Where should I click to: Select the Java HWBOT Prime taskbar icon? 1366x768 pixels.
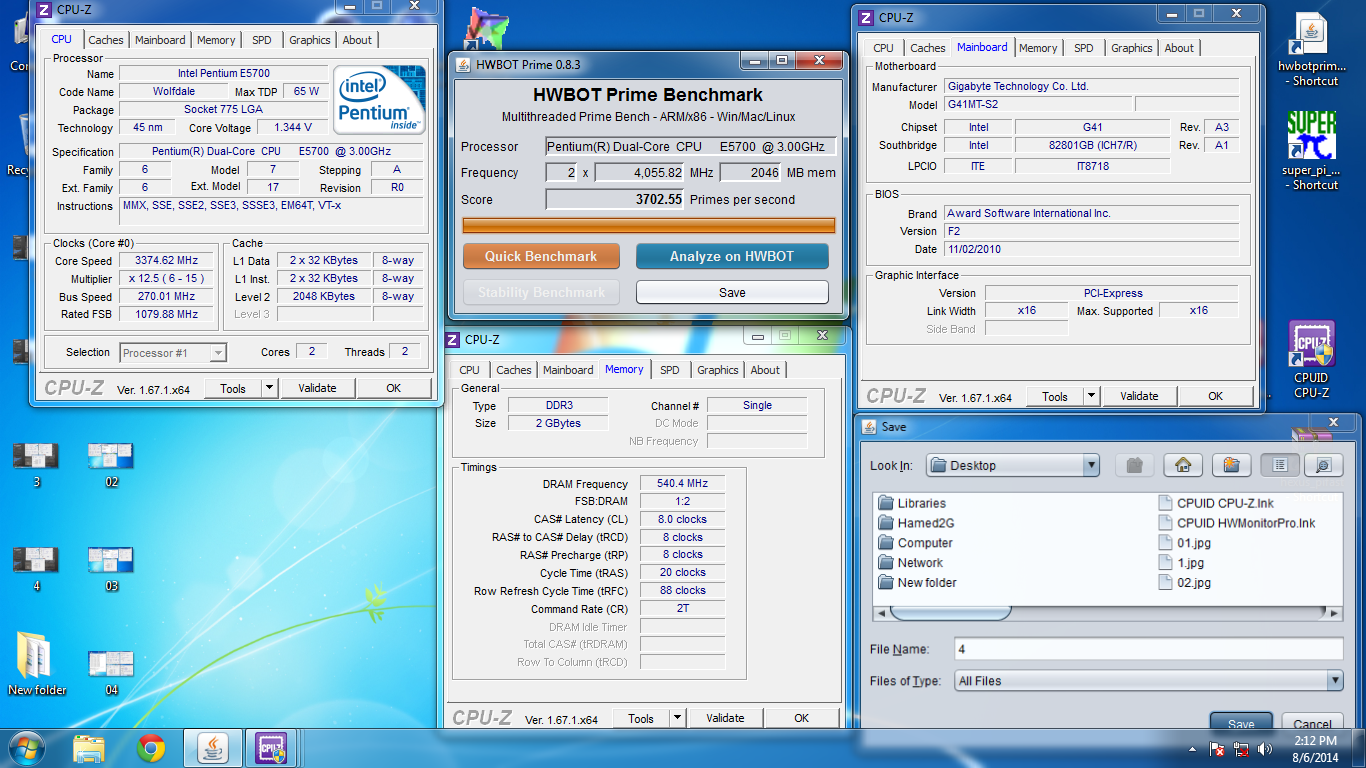point(212,748)
